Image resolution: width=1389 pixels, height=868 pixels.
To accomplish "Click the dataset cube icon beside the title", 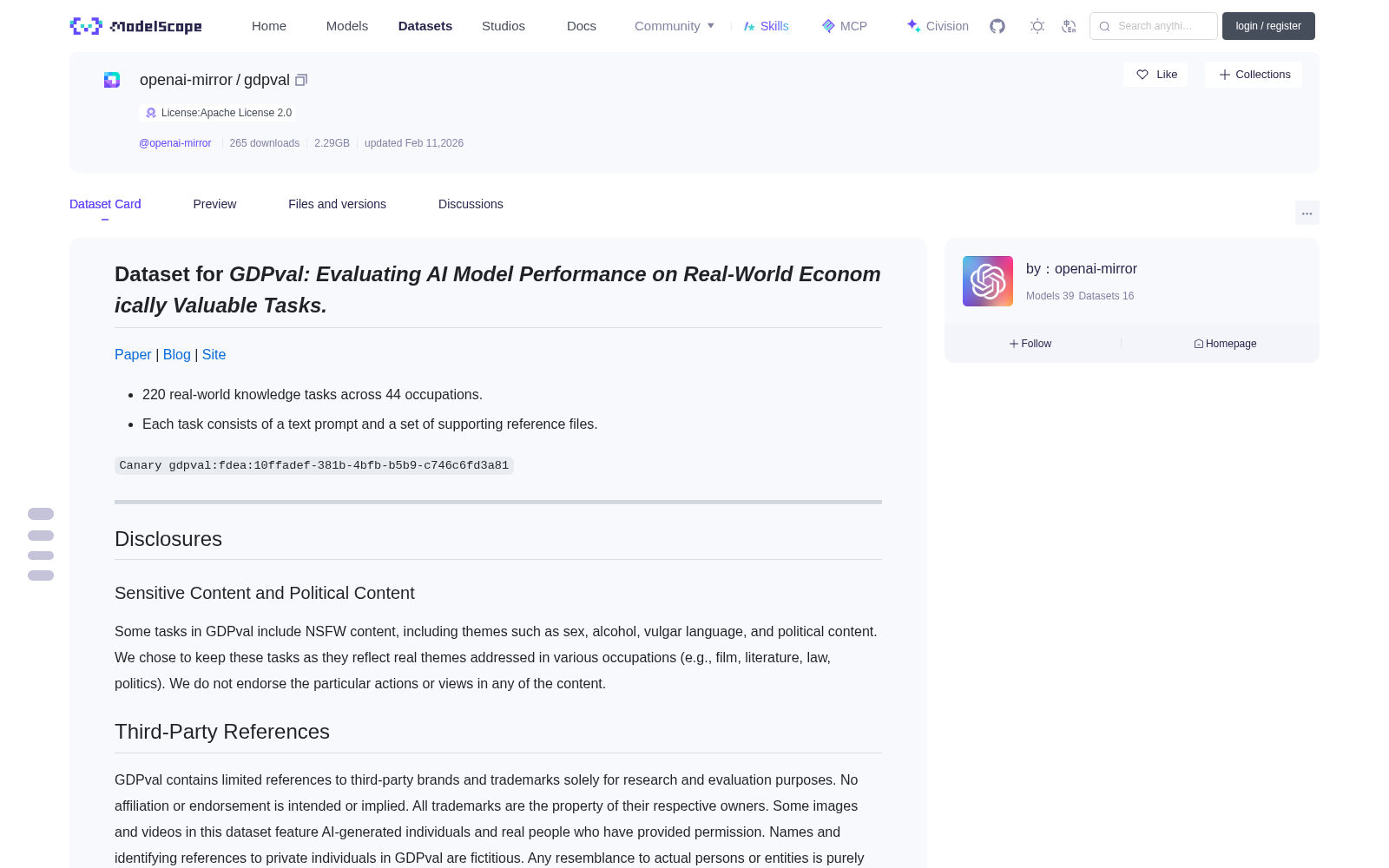I will (x=112, y=80).
